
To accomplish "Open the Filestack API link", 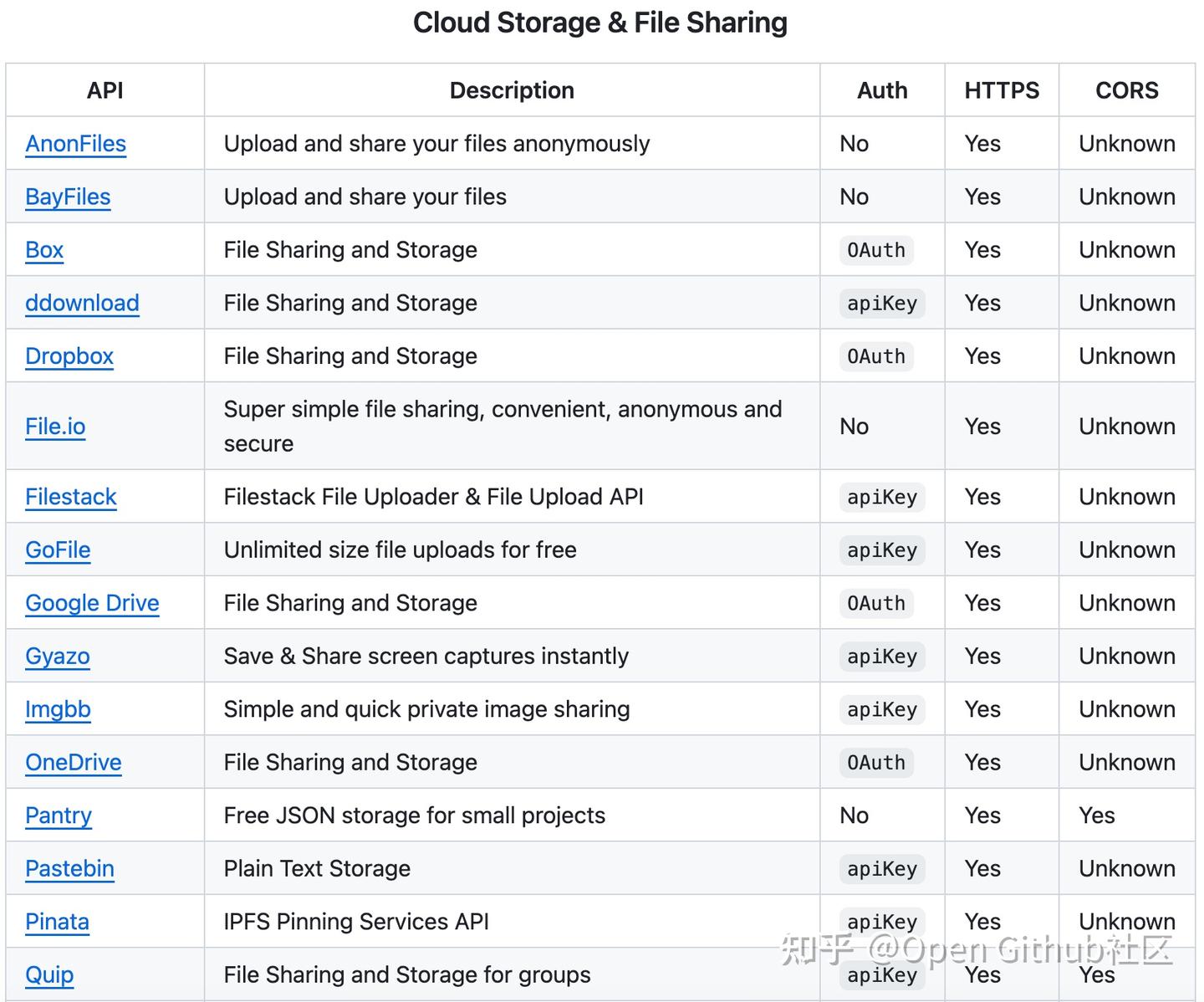I will [x=71, y=497].
